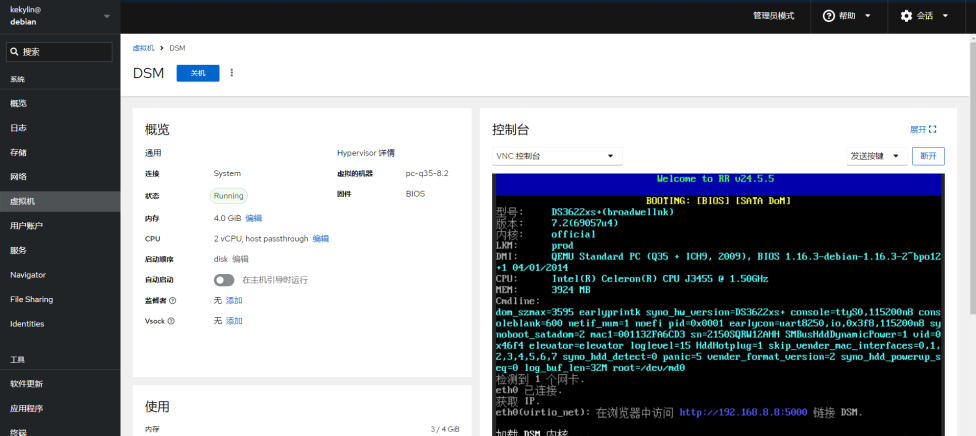Click the Vsock info help icon
The image size is (976, 436).
(171, 321)
